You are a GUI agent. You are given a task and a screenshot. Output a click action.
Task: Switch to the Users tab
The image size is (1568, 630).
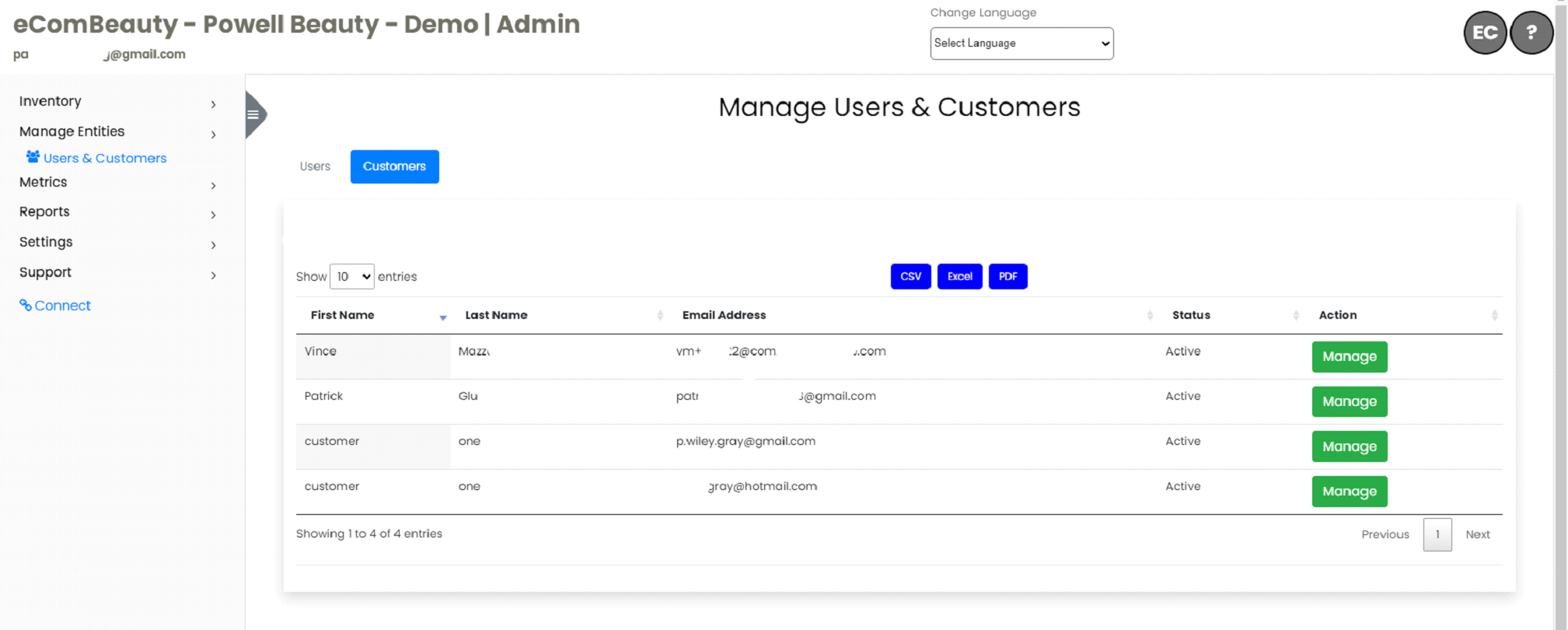(315, 166)
